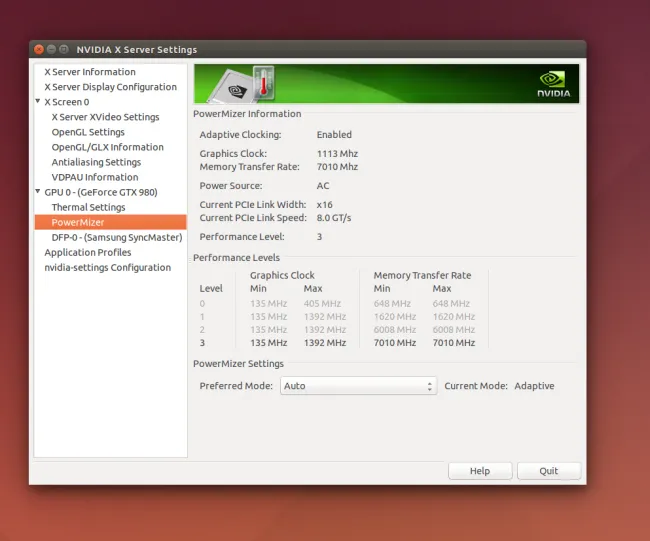
Task: Click the PCIe Link Speed 8.0 GT/s value
Action: point(334,218)
